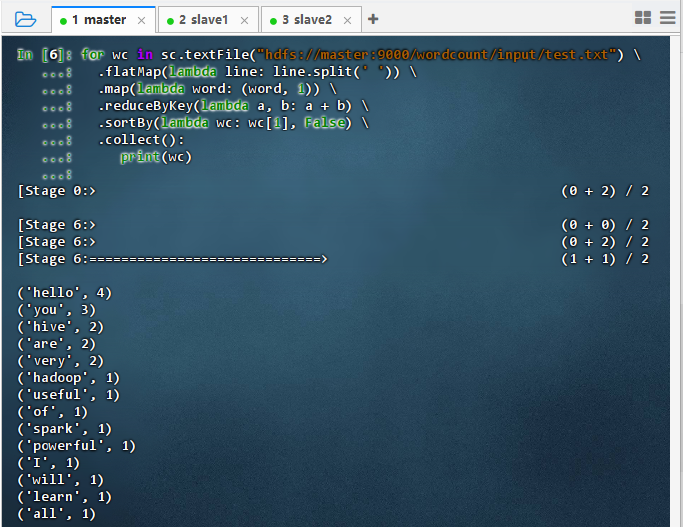Switch to the 2 slave1 tab
The image size is (683, 527).
point(208,20)
